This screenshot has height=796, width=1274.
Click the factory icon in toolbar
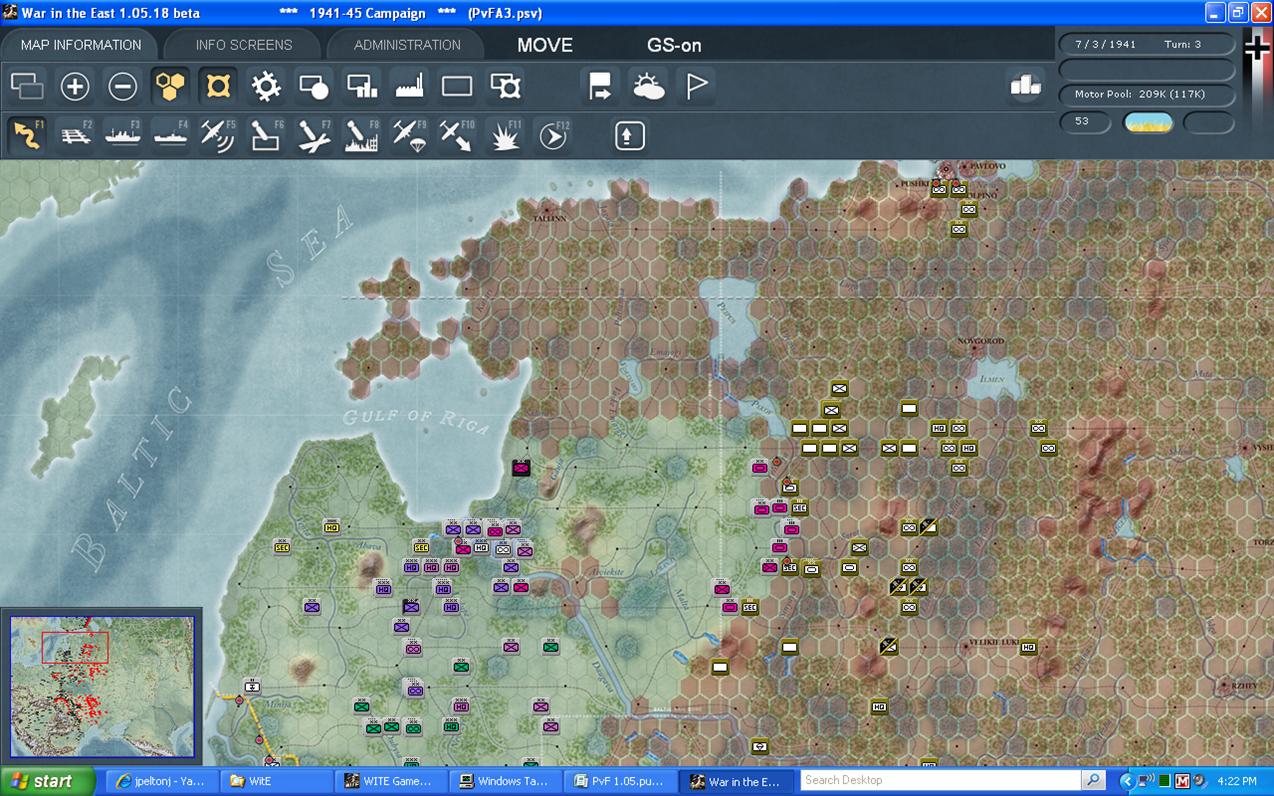410,86
